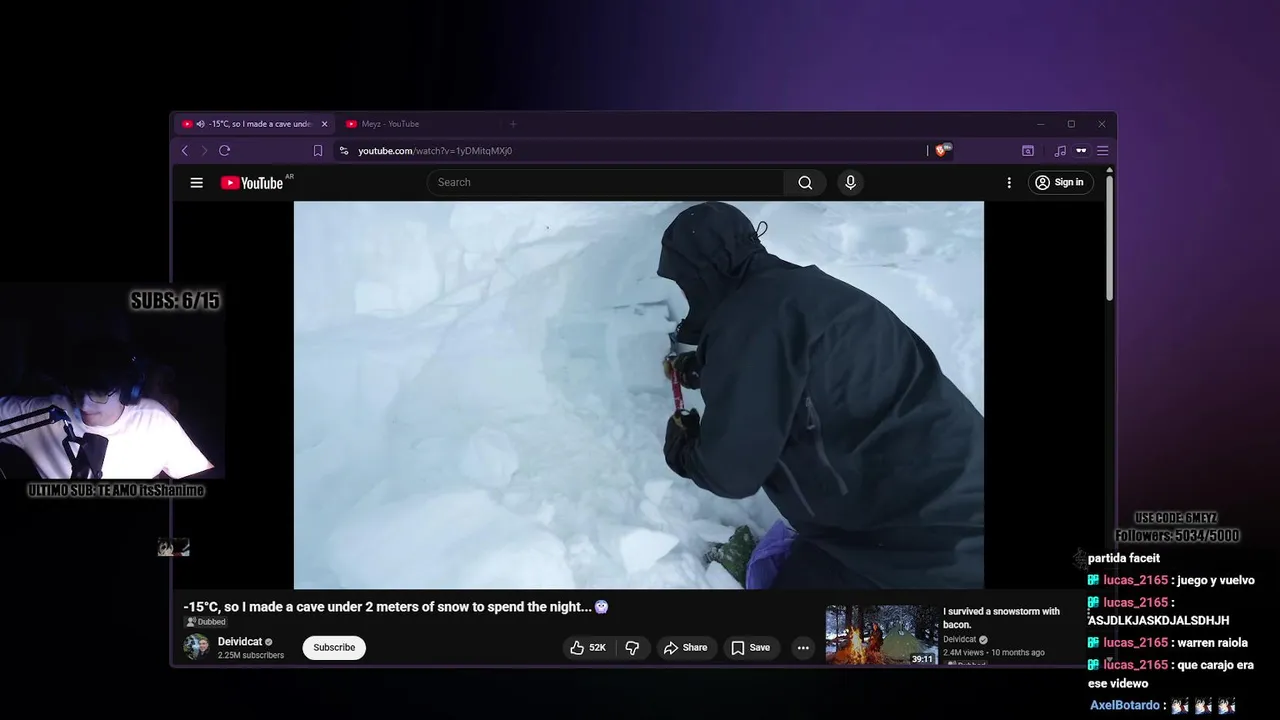
Task: Click chat message 'juego y vuelvo'
Action: (x=1215, y=580)
